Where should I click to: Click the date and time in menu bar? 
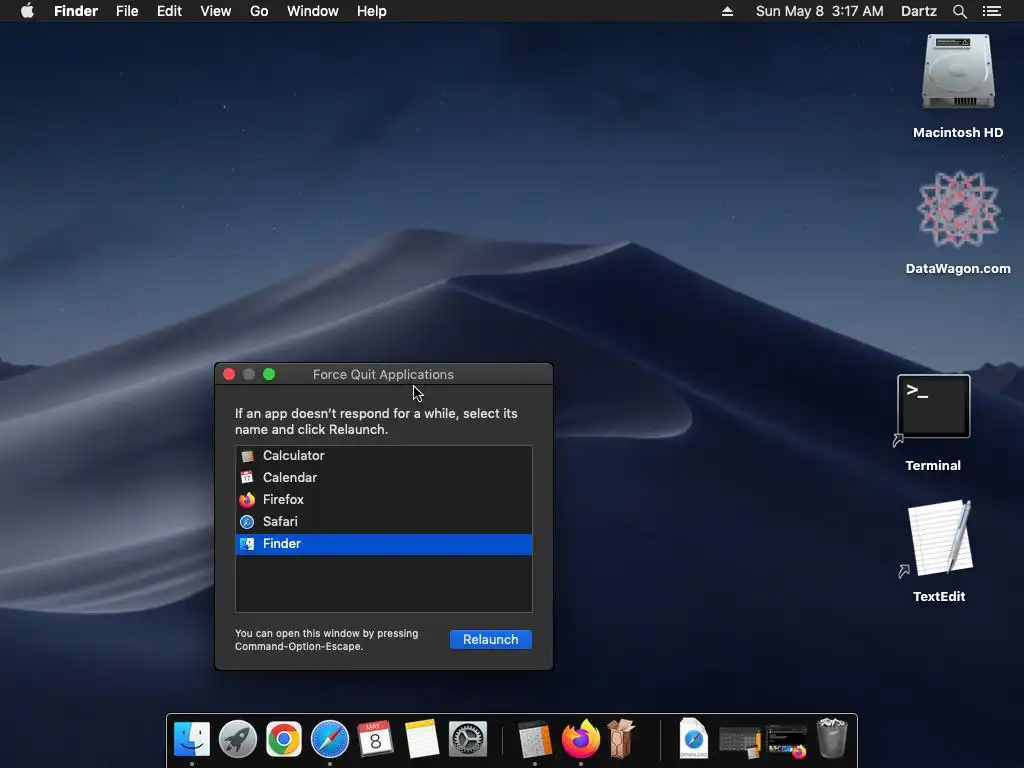820,11
